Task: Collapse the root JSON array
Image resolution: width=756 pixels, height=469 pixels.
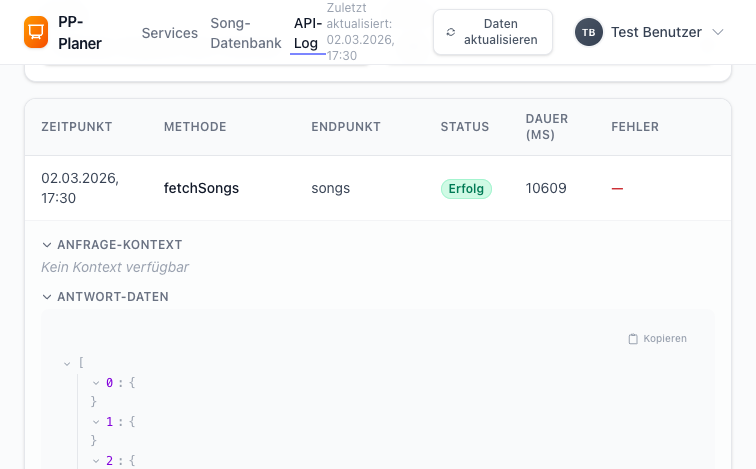Action: 67,363
